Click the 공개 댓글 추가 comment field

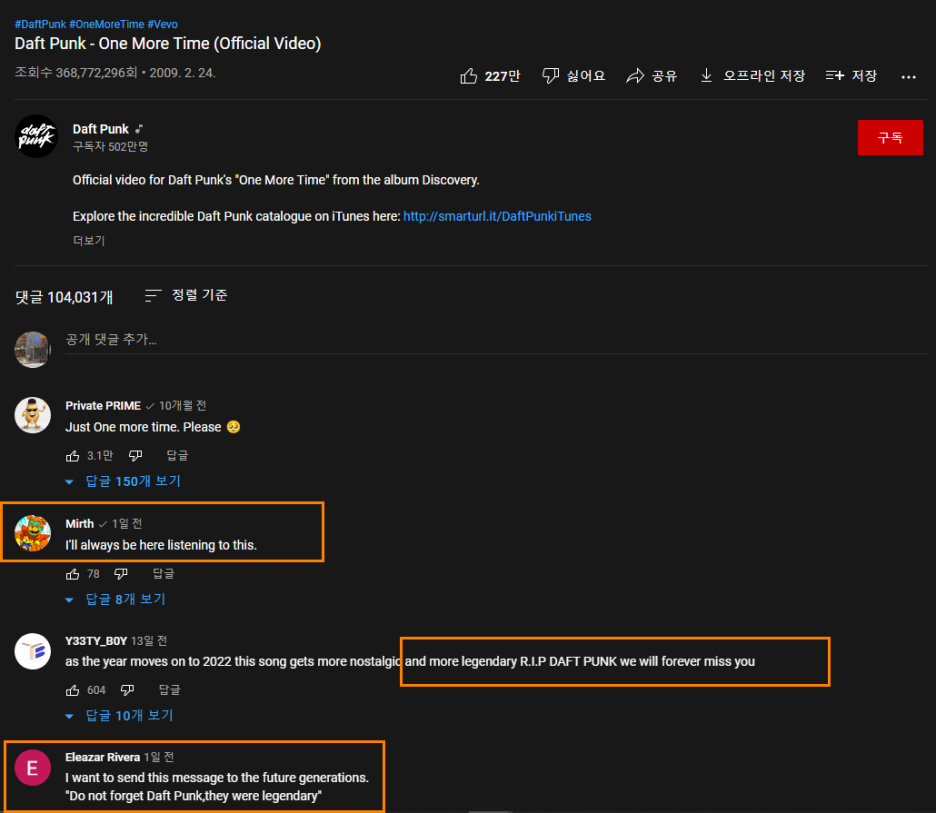495,340
